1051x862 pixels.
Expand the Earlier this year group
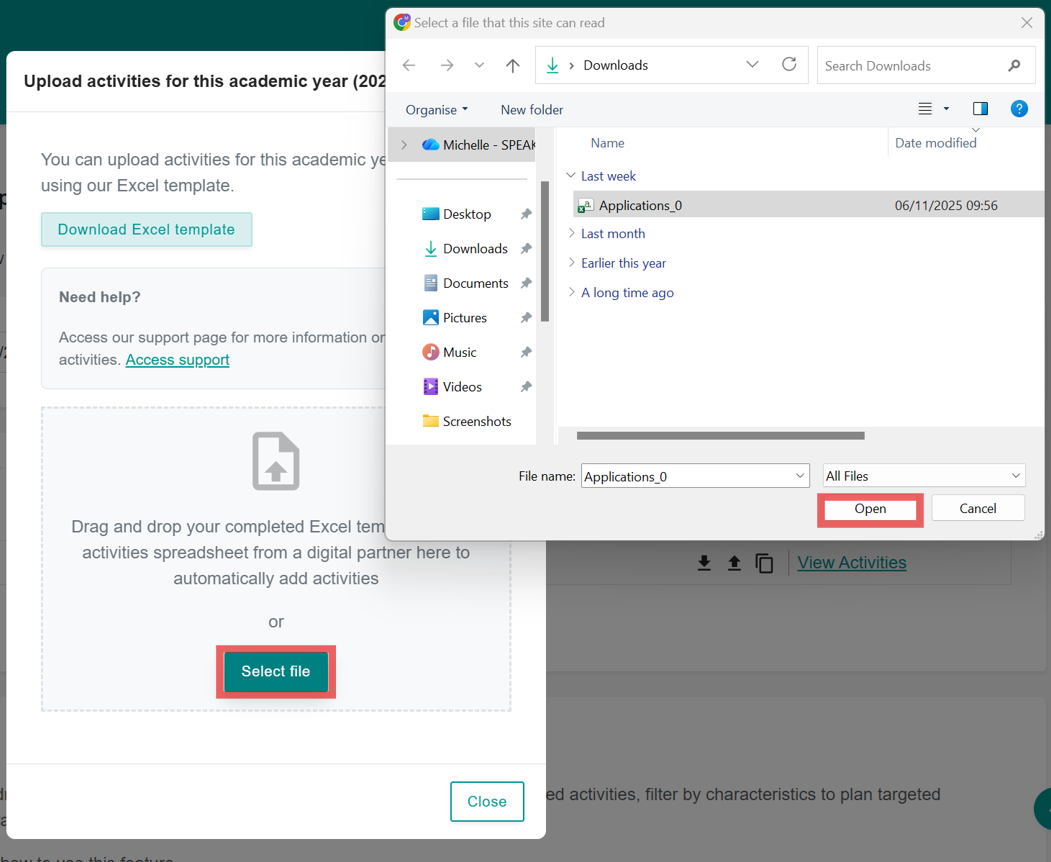click(x=571, y=263)
